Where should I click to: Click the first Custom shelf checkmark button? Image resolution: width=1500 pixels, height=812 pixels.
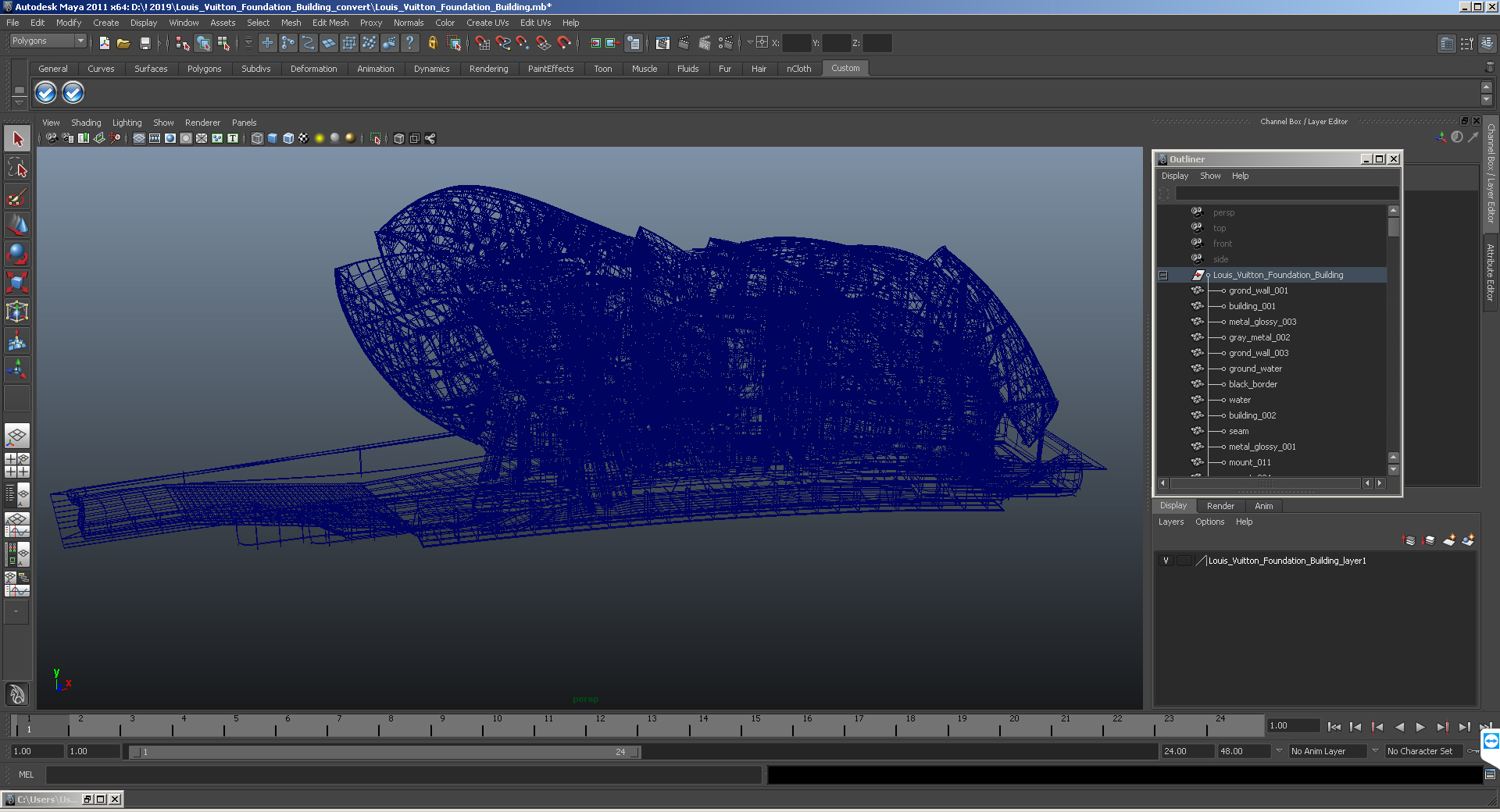pos(46,93)
